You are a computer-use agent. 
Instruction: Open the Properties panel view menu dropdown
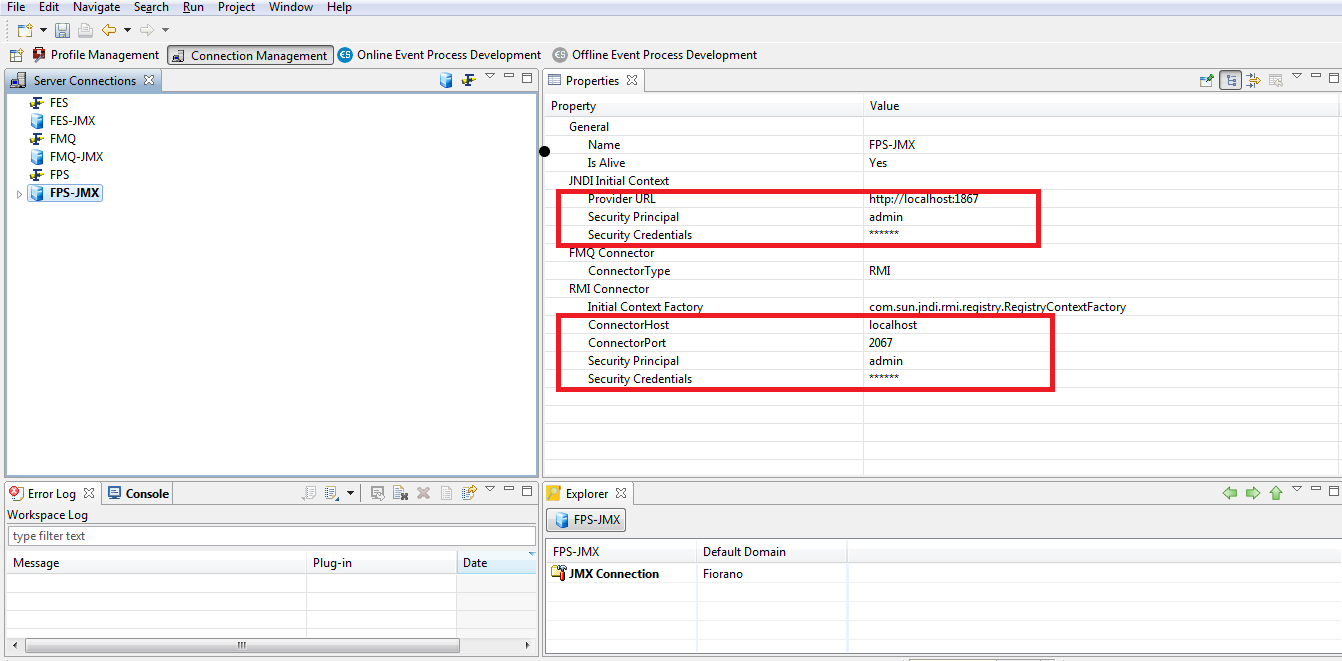(1297, 77)
